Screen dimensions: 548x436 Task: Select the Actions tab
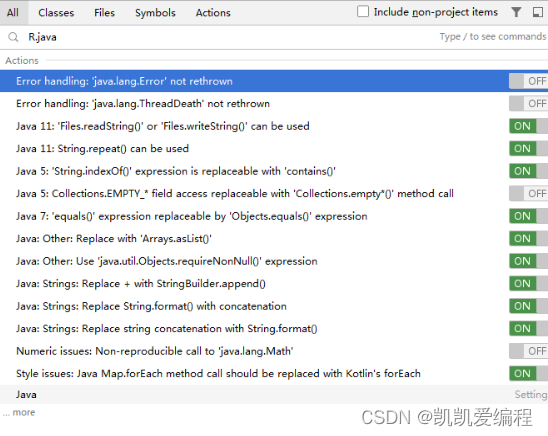(x=213, y=13)
